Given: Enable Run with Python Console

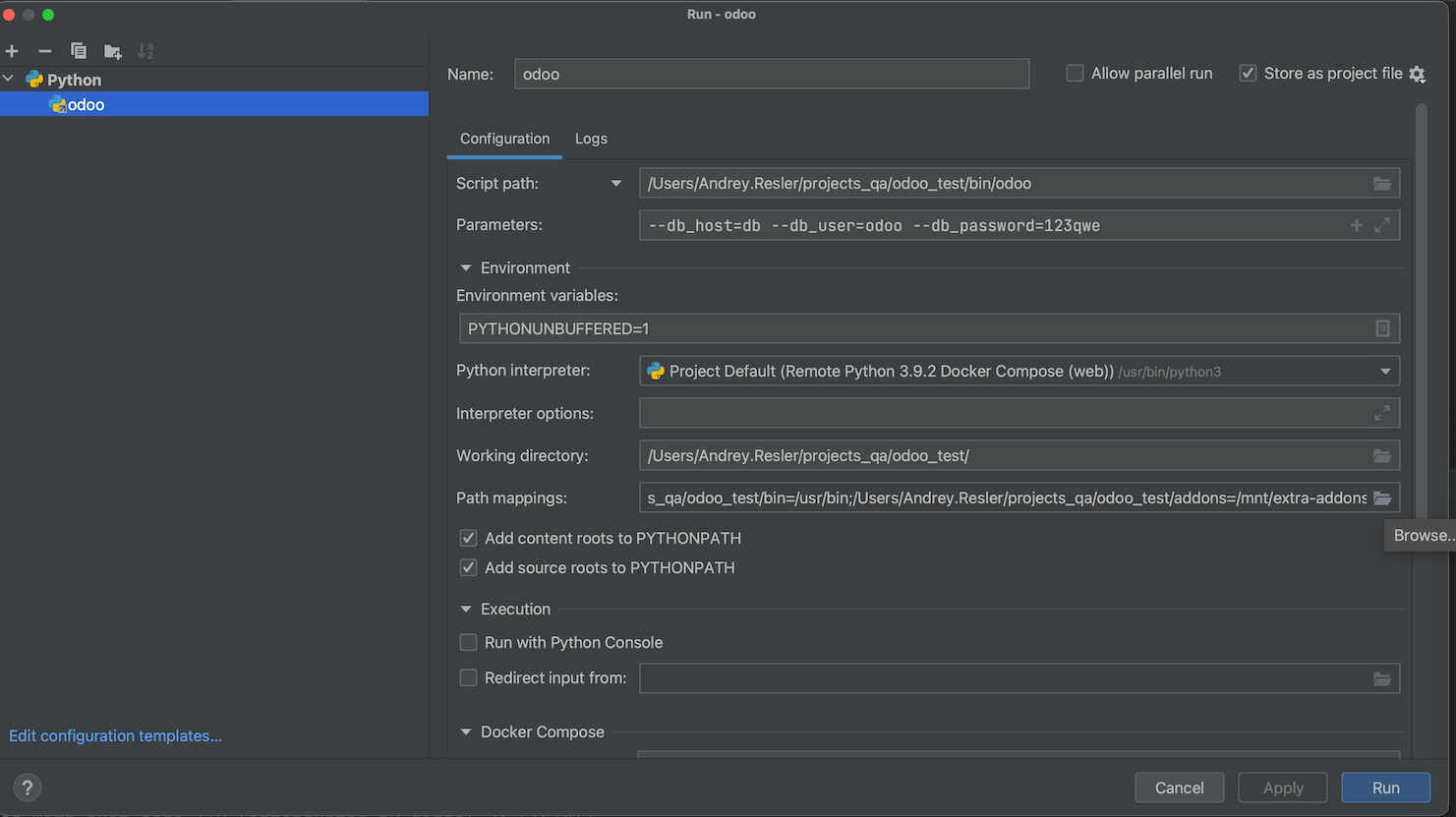Looking at the screenshot, I should 469,642.
